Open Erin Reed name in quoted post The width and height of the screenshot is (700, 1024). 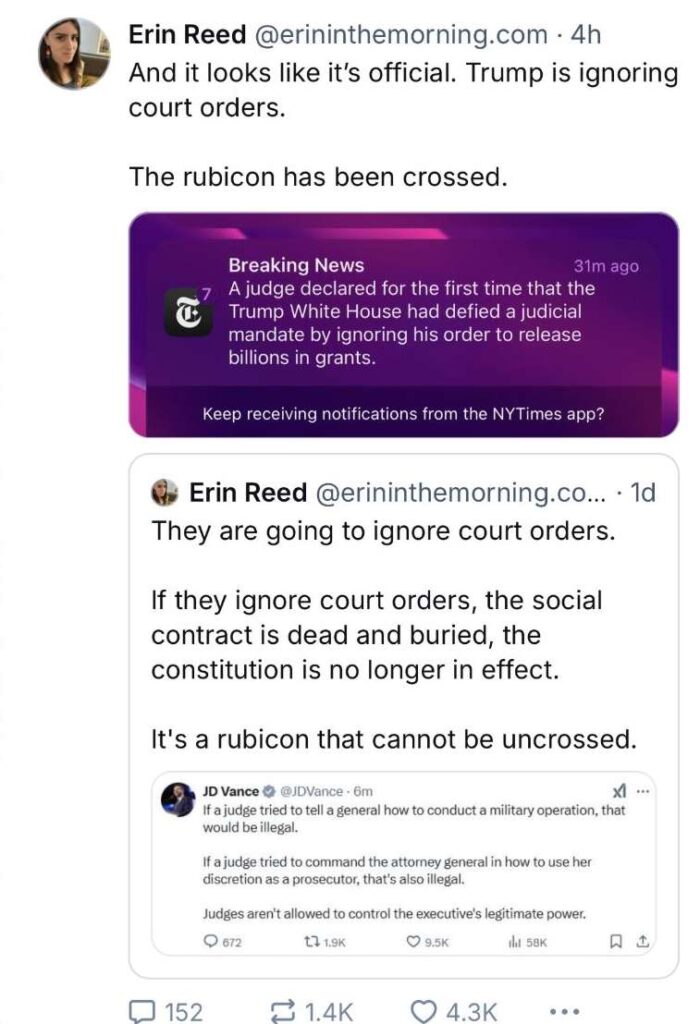[x=248, y=492]
